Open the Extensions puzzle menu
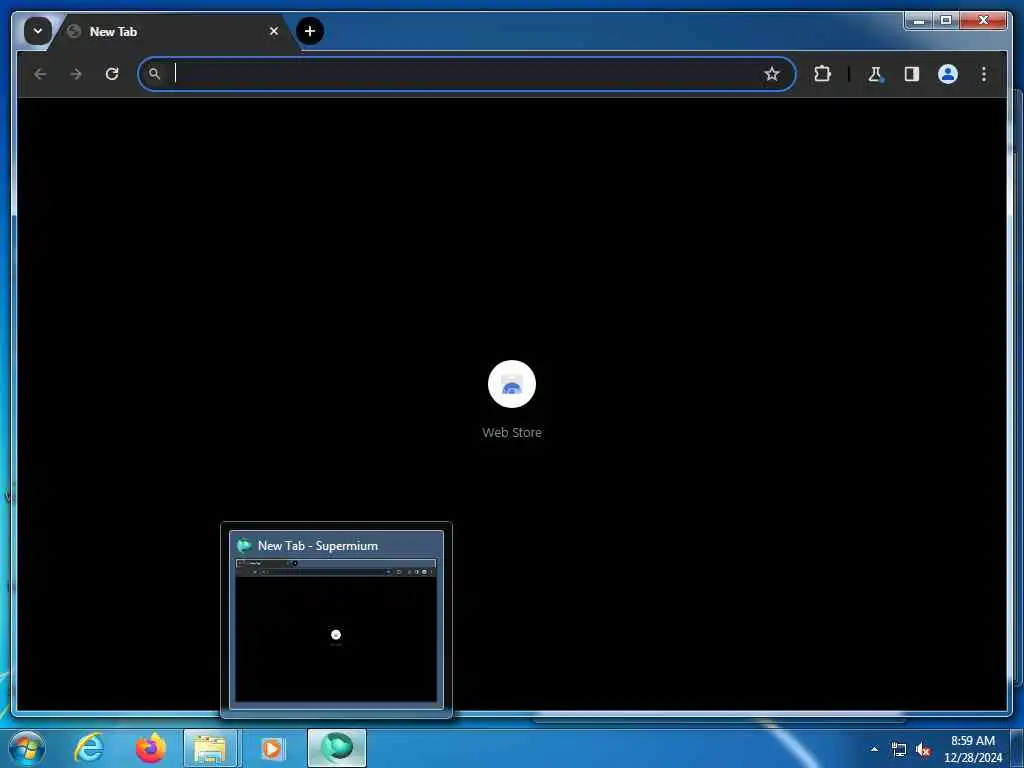1024x768 pixels. coord(822,74)
